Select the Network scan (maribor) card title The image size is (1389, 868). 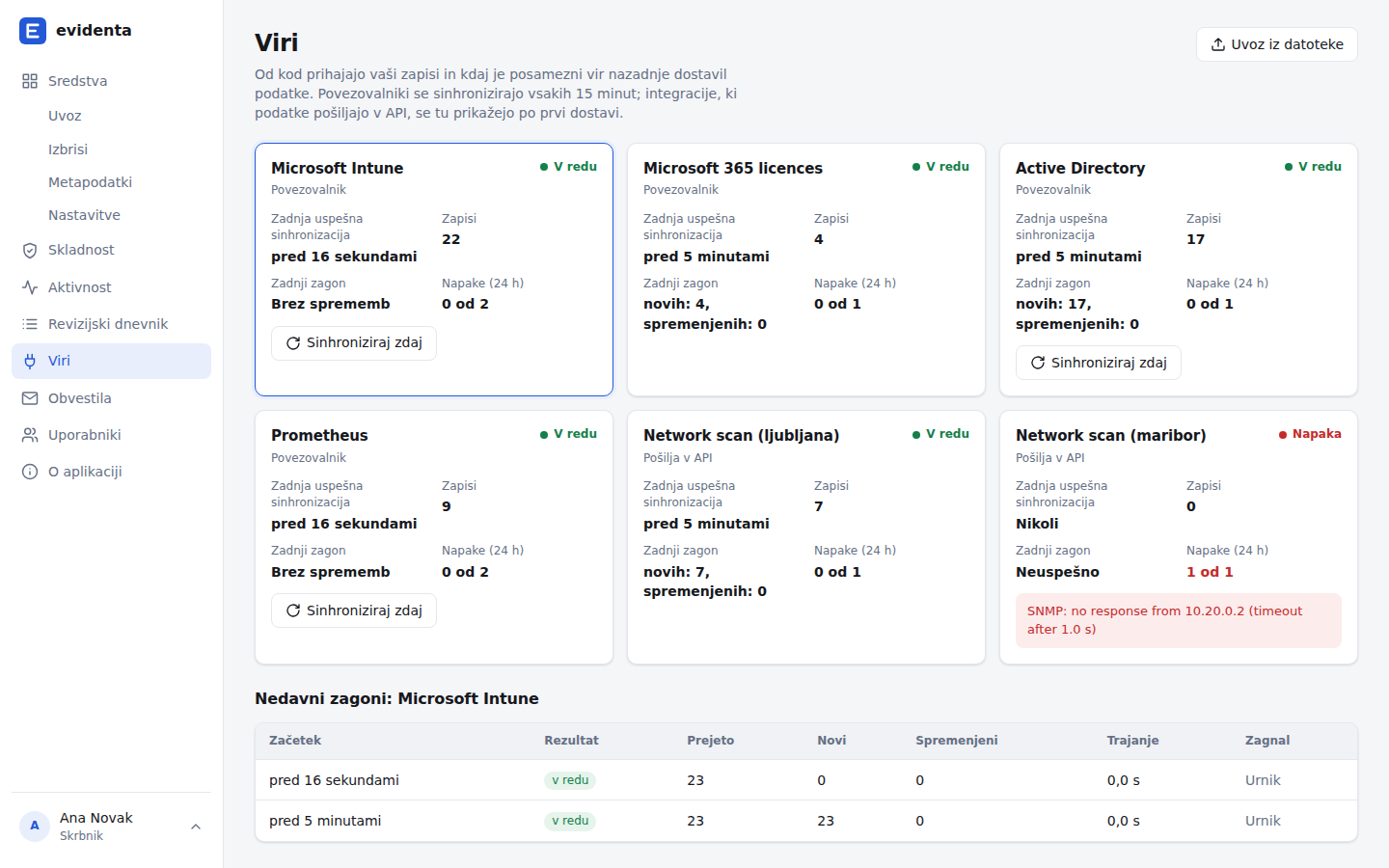pyautogui.click(x=1111, y=436)
